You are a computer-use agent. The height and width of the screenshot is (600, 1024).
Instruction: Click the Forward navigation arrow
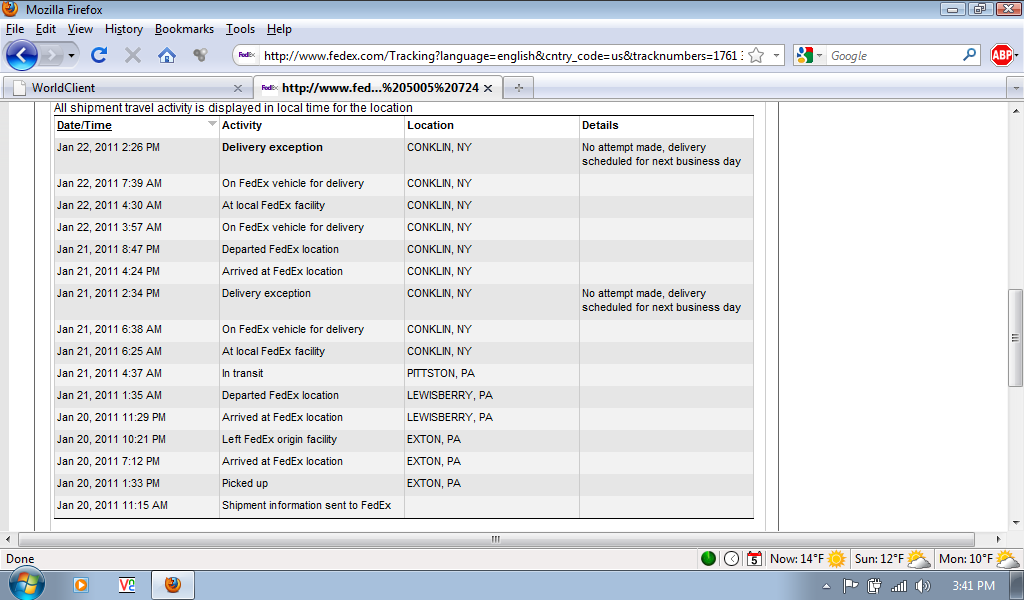coord(51,55)
